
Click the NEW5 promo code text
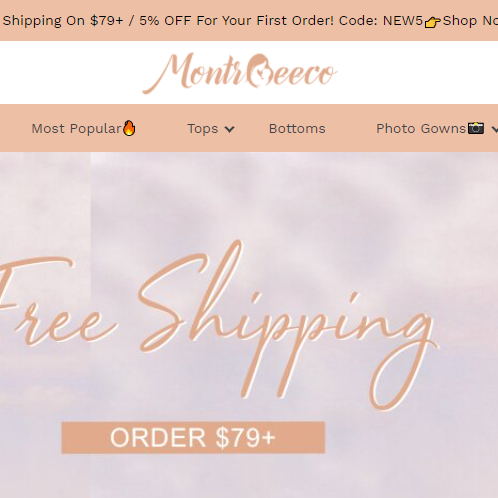click(x=403, y=21)
